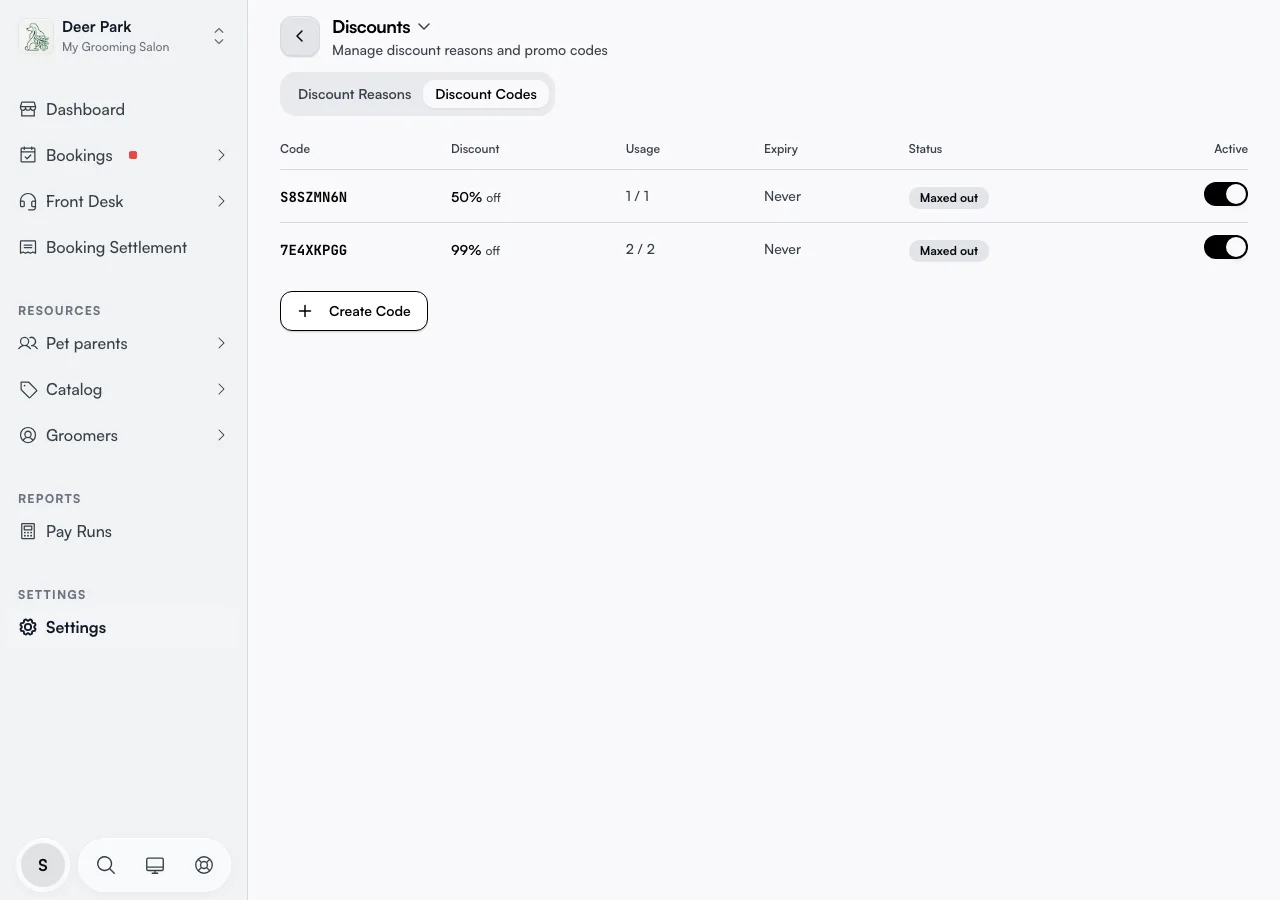This screenshot has height=900, width=1280.
Task: Click the My Grooming Salon subtitle
Action: coord(116,47)
